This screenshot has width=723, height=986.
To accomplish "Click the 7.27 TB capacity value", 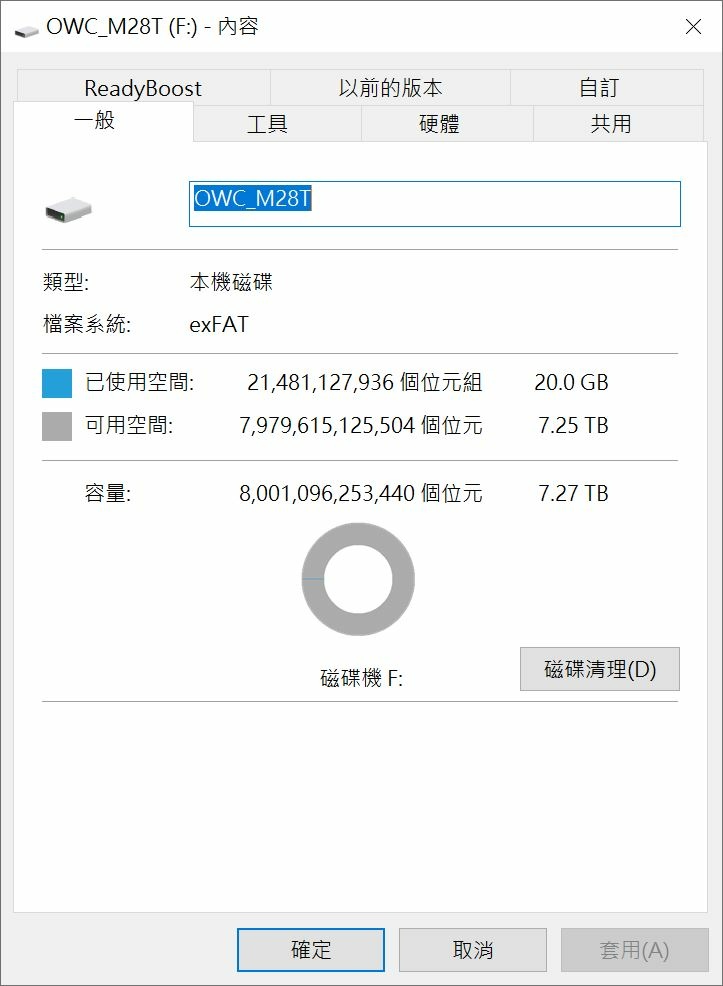I will [573, 494].
